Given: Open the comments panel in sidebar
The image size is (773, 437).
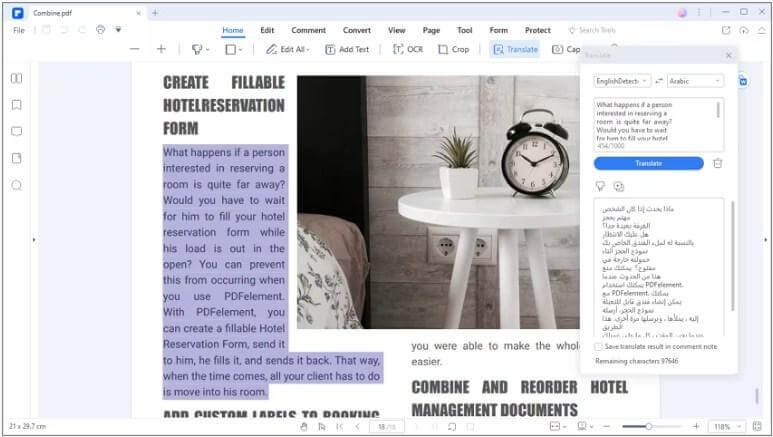Looking at the screenshot, I should coord(16,132).
